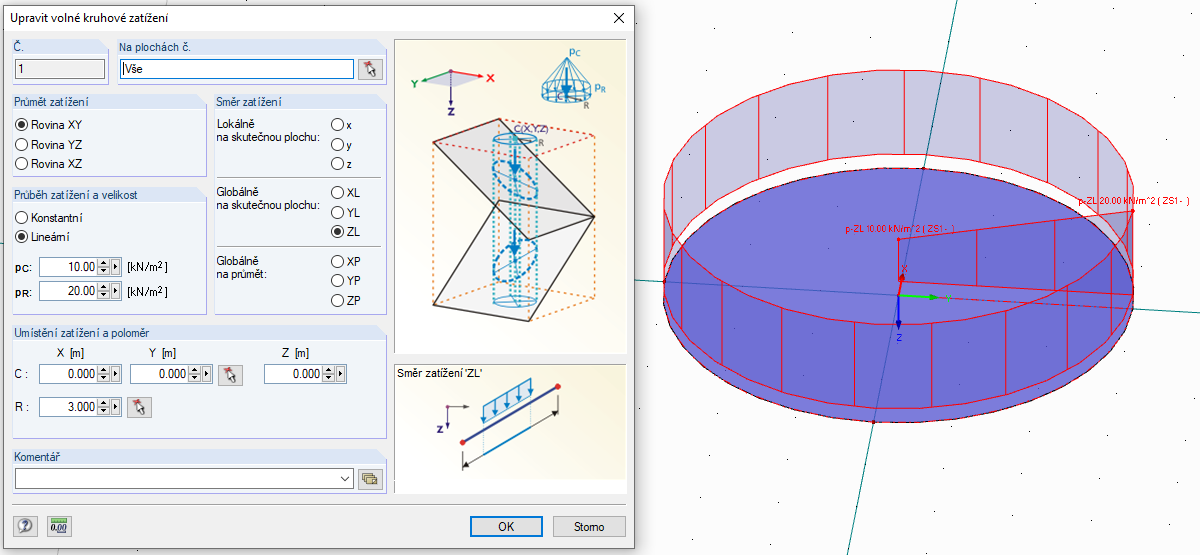The height and width of the screenshot is (555, 1200).
Task: Select local direction 'y' radio
Action: 337,145
